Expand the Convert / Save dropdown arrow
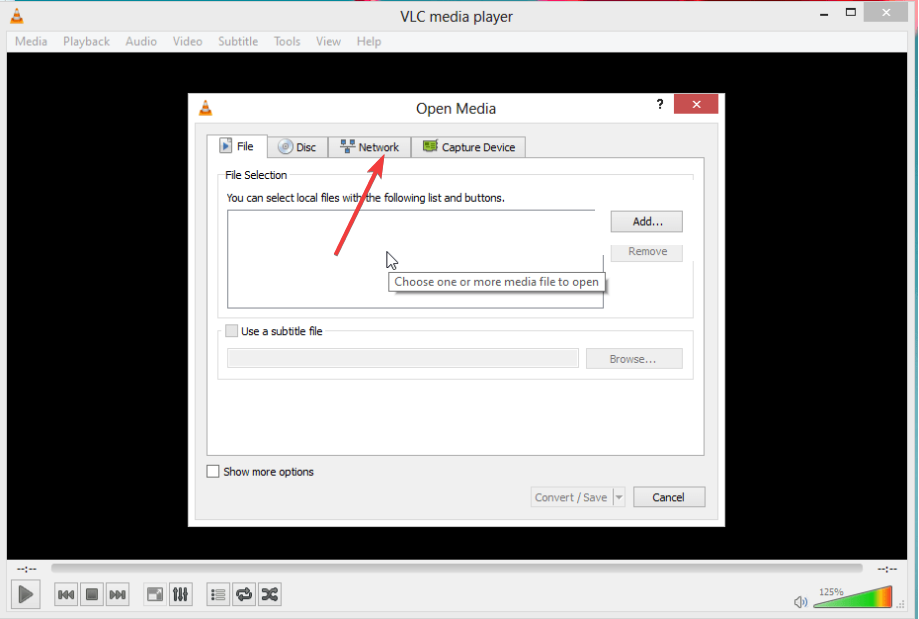The width and height of the screenshot is (919, 619). click(619, 497)
